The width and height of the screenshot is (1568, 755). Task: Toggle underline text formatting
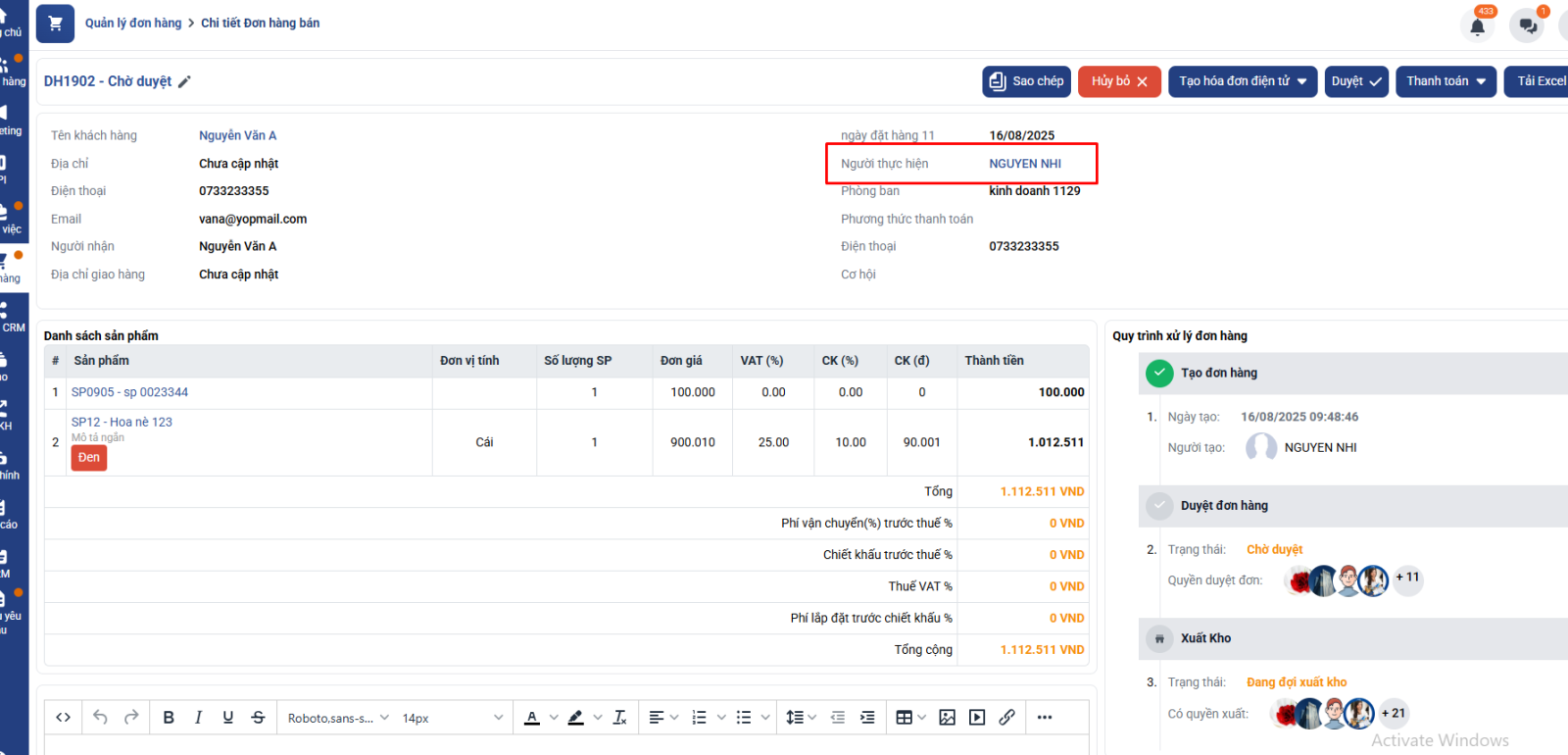(x=227, y=718)
